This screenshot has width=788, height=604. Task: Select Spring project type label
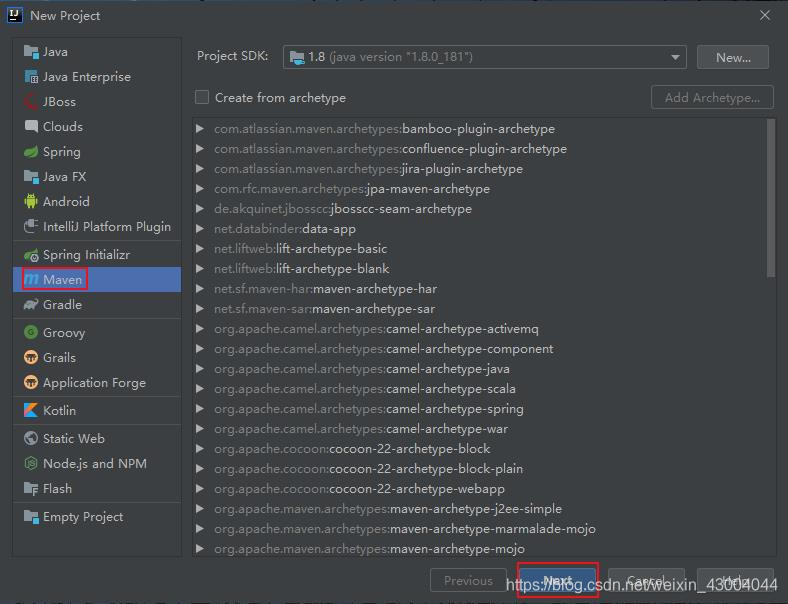point(62,152)
